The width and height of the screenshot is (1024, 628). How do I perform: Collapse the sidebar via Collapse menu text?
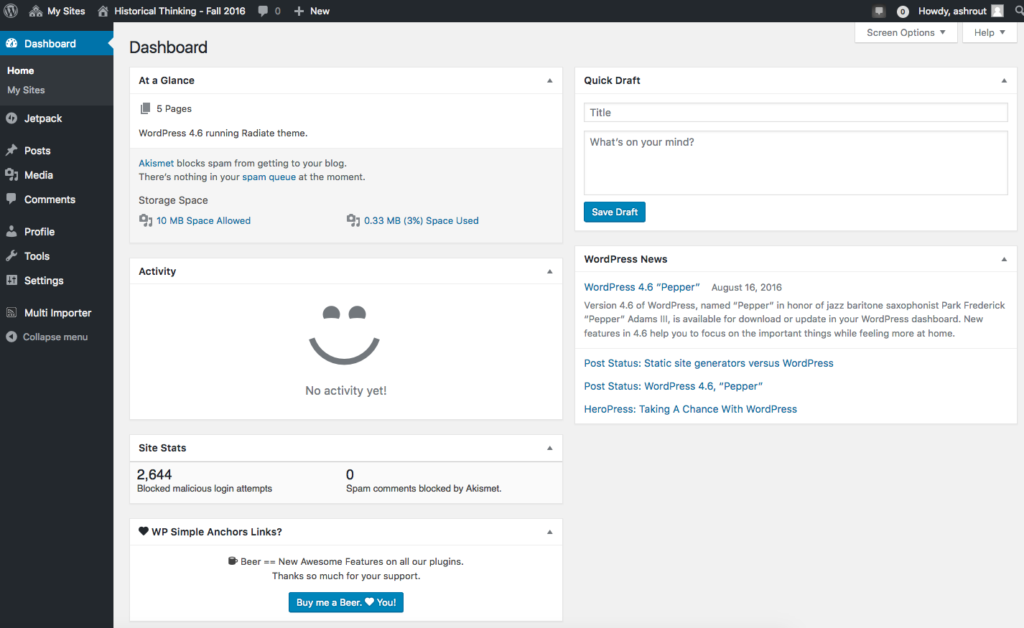click(x=55, y=337)
